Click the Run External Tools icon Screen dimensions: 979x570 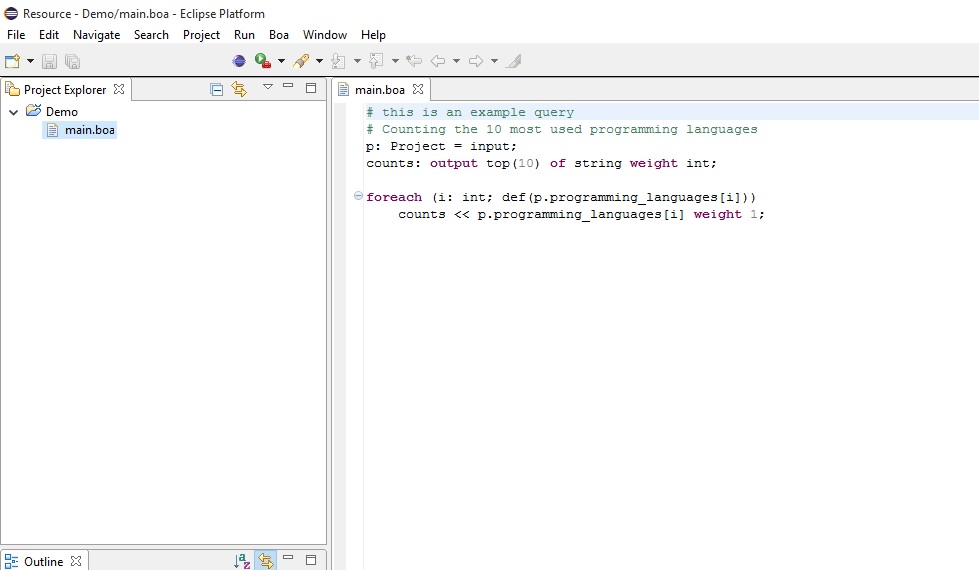pos(263,61)
